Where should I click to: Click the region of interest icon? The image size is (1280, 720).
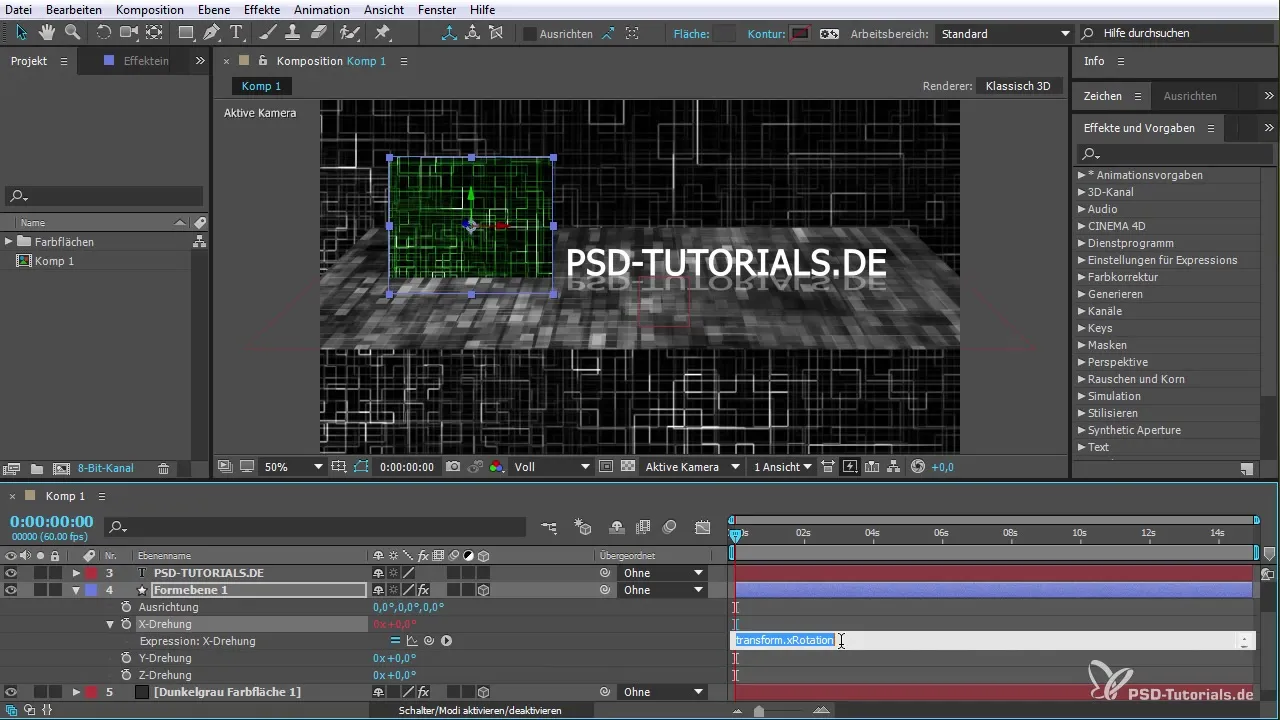pyautogui.click(x=606, y=467)
